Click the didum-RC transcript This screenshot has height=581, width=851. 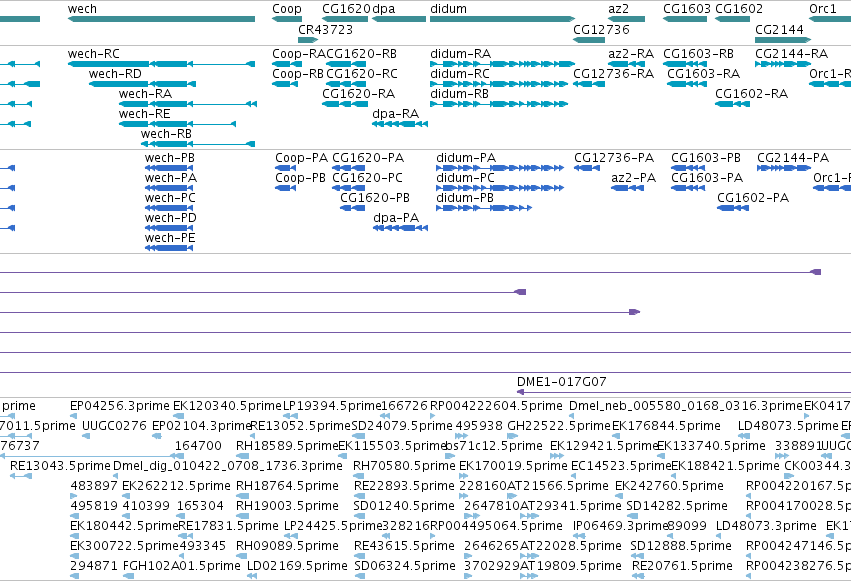pyautogui.click(x=499, y=84)
